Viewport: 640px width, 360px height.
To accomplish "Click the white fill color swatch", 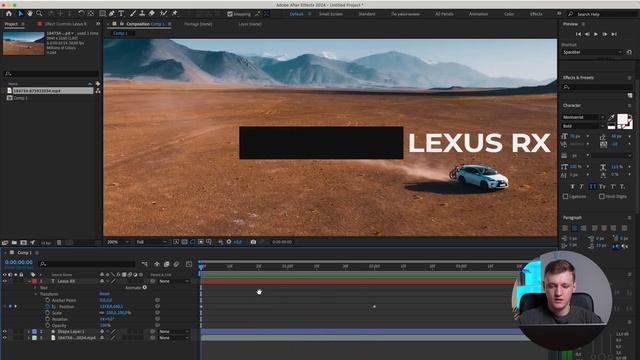I will [x=622, y=119].
